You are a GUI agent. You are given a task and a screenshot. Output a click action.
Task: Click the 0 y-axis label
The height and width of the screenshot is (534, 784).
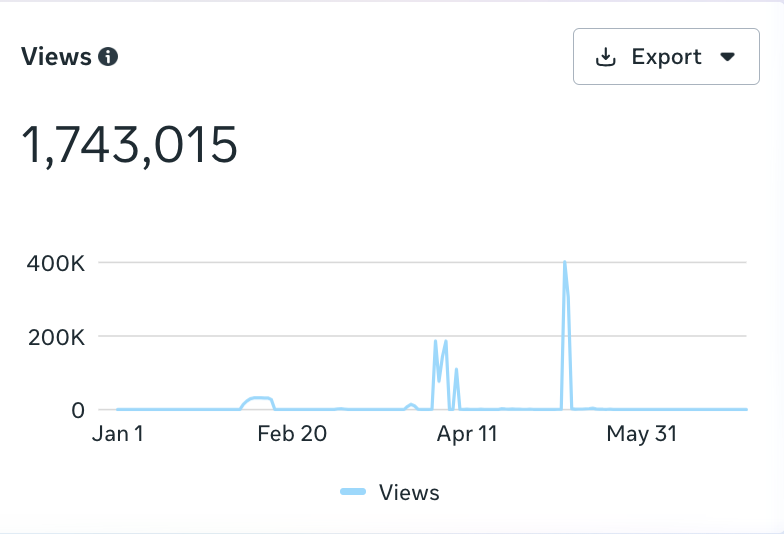point(77,409)
